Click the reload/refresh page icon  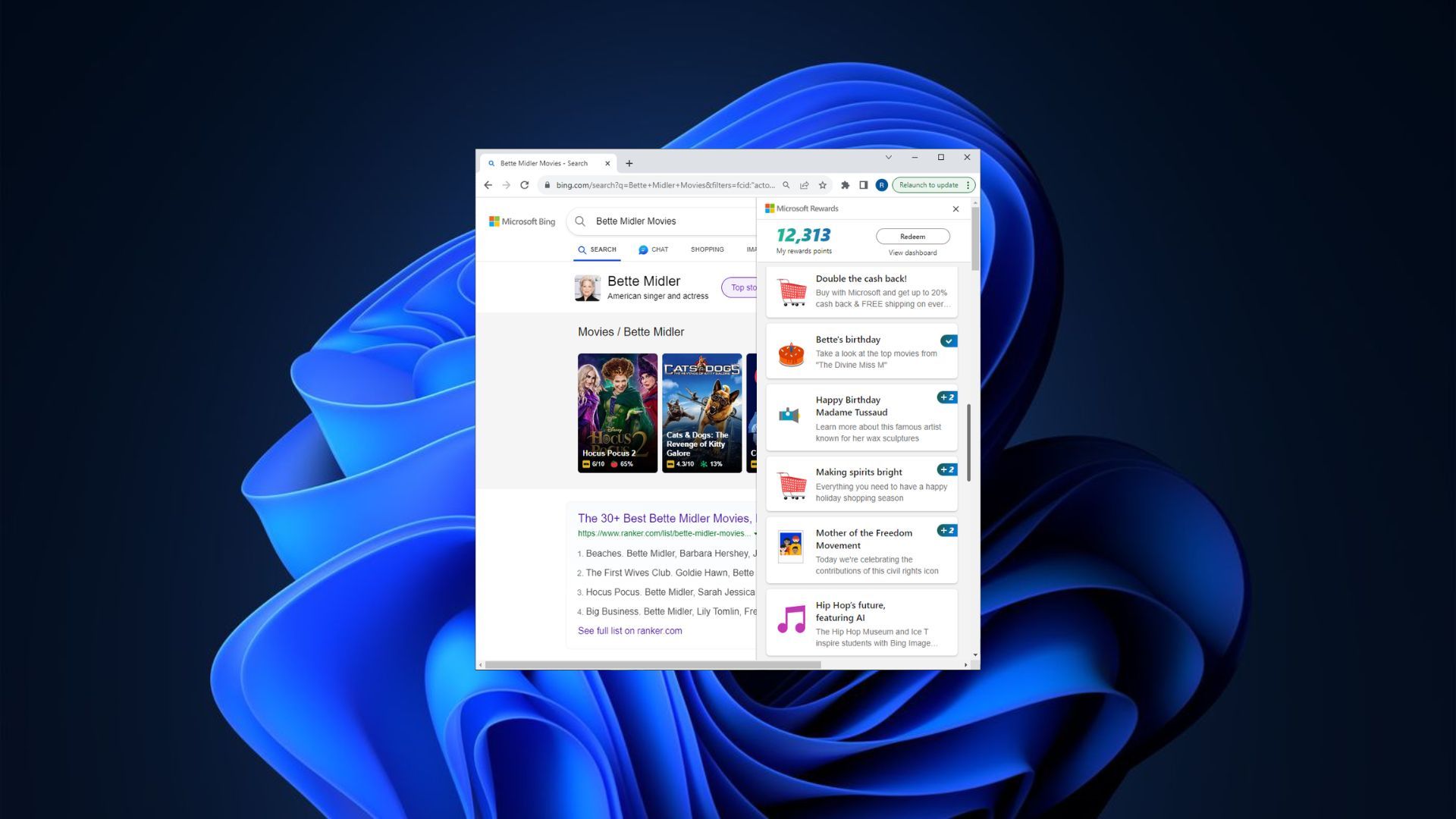click(x=525, y=185)
